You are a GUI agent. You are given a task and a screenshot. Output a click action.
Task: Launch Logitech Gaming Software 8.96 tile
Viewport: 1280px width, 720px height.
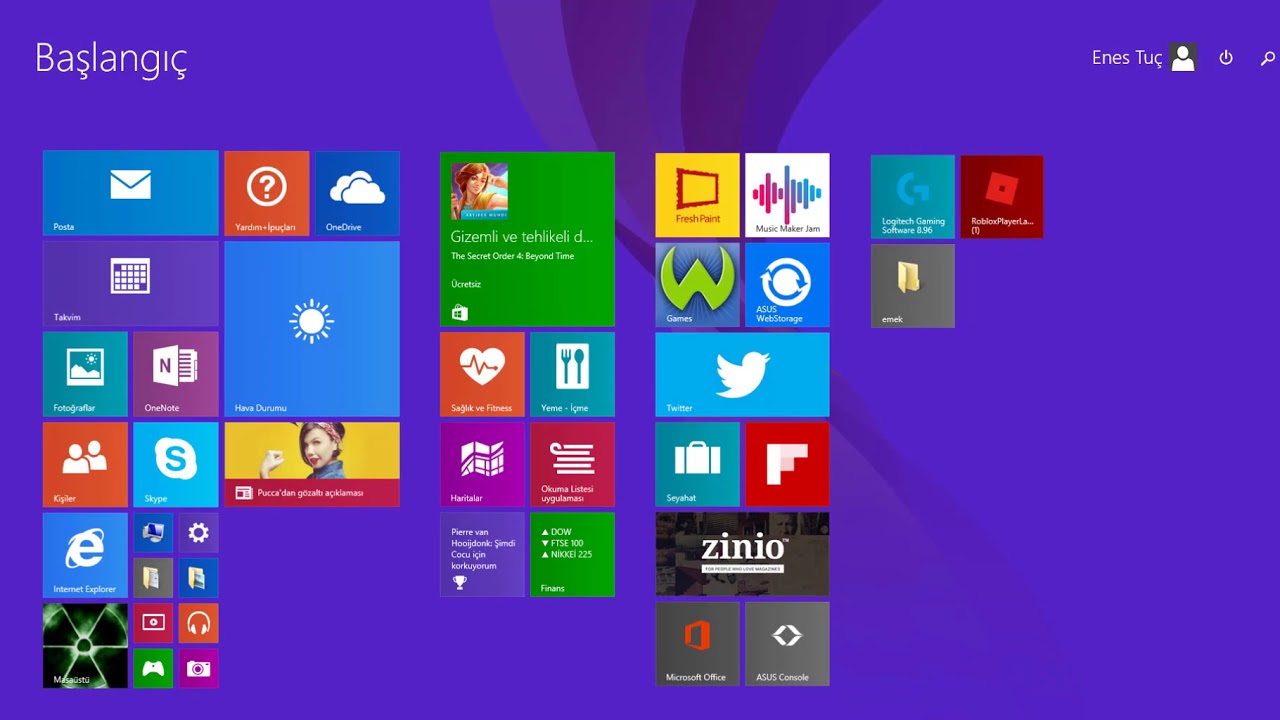pos(913,197)
